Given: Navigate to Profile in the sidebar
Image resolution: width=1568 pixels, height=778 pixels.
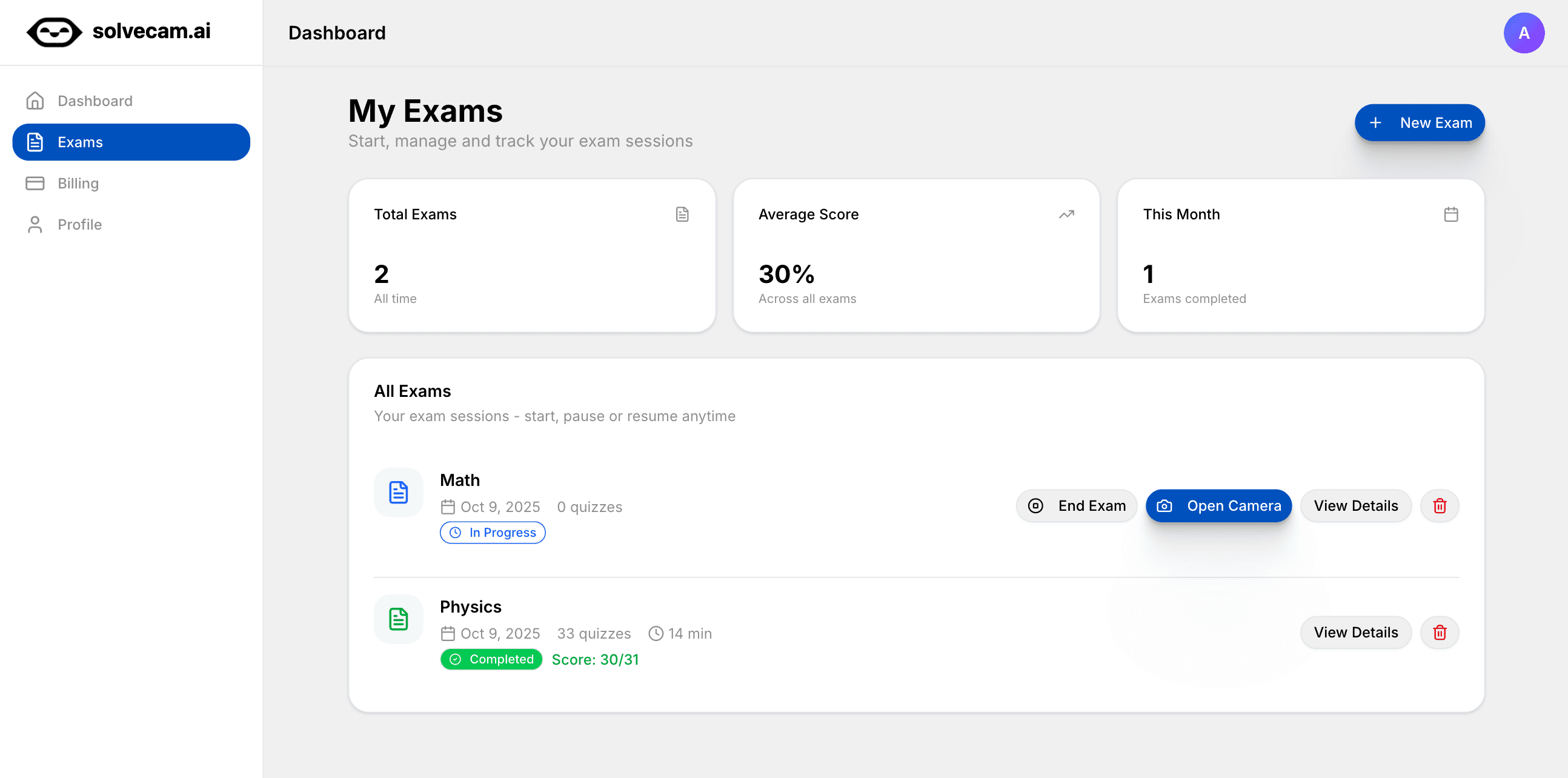Looking at the screenshot, I should pos(79,225).
